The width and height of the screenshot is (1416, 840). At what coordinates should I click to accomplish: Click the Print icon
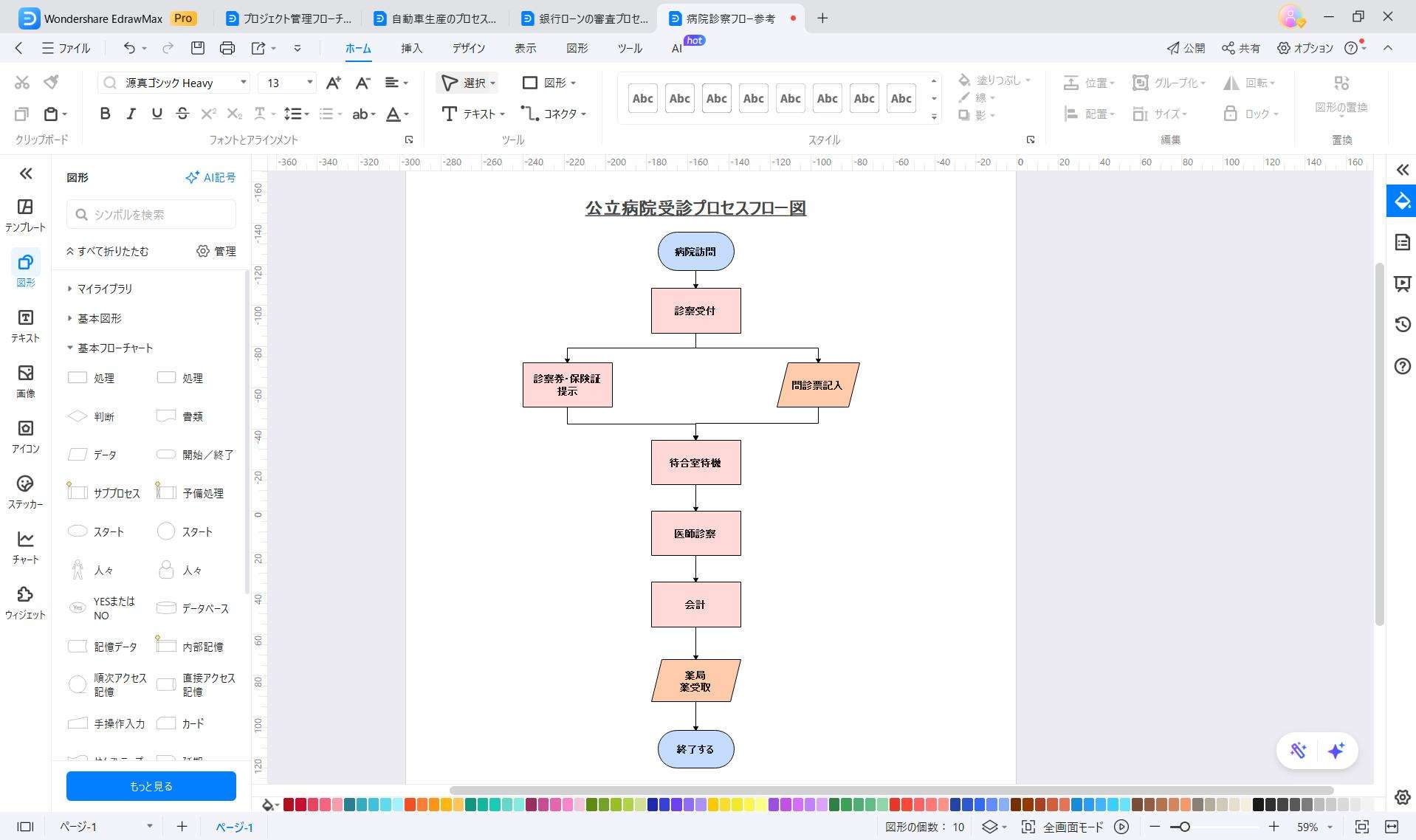[227, 48]
